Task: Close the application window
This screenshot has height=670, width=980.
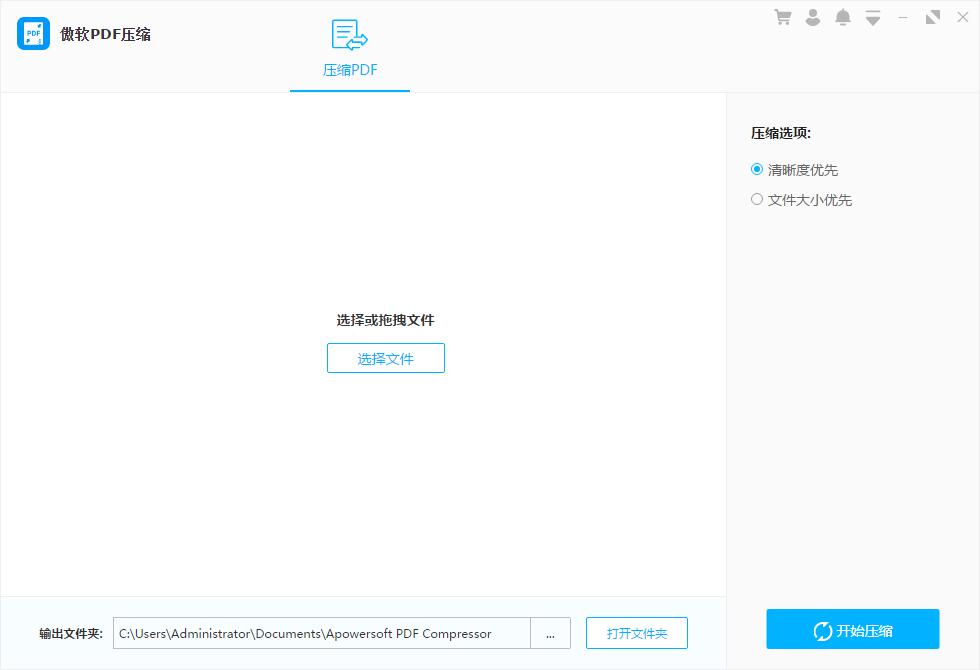Action: click(962, 17)
